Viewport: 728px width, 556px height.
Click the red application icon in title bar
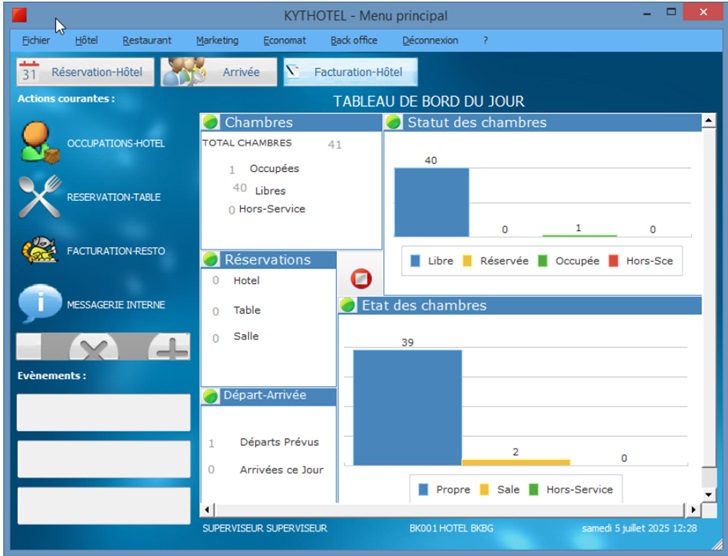point(19,15)
